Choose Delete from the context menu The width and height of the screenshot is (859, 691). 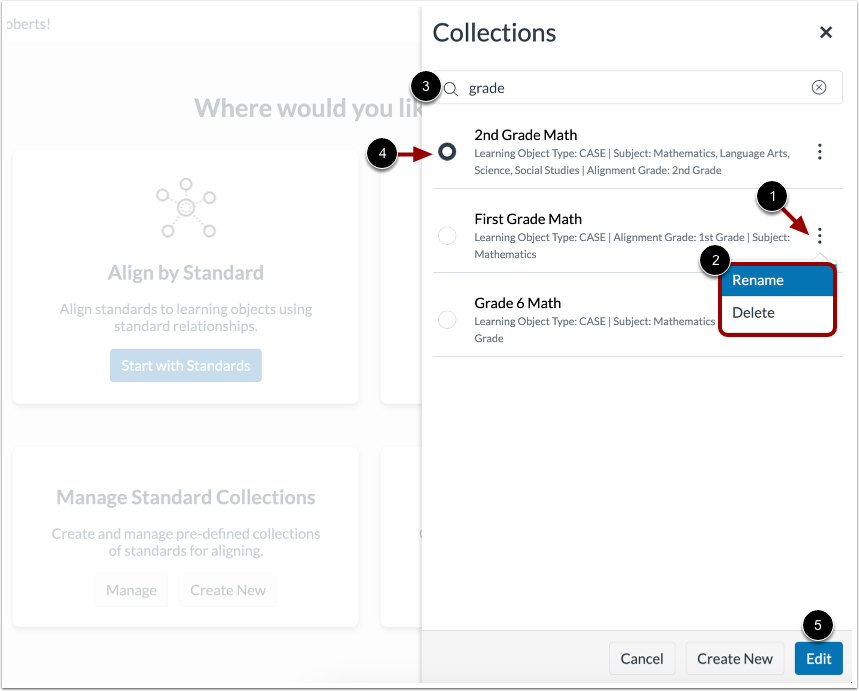[x=754, y=312]
